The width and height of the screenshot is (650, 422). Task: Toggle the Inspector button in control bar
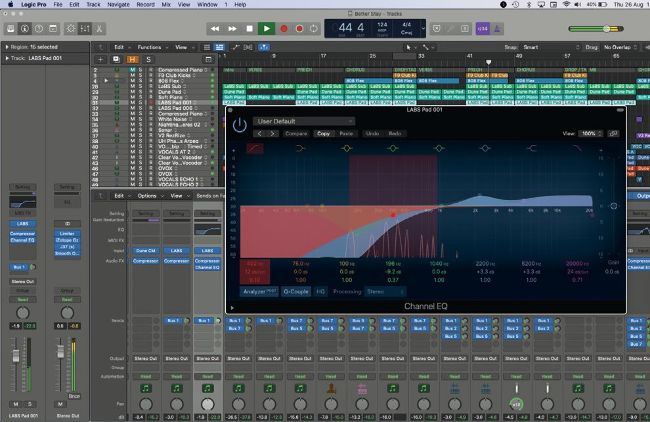(25, 29)
